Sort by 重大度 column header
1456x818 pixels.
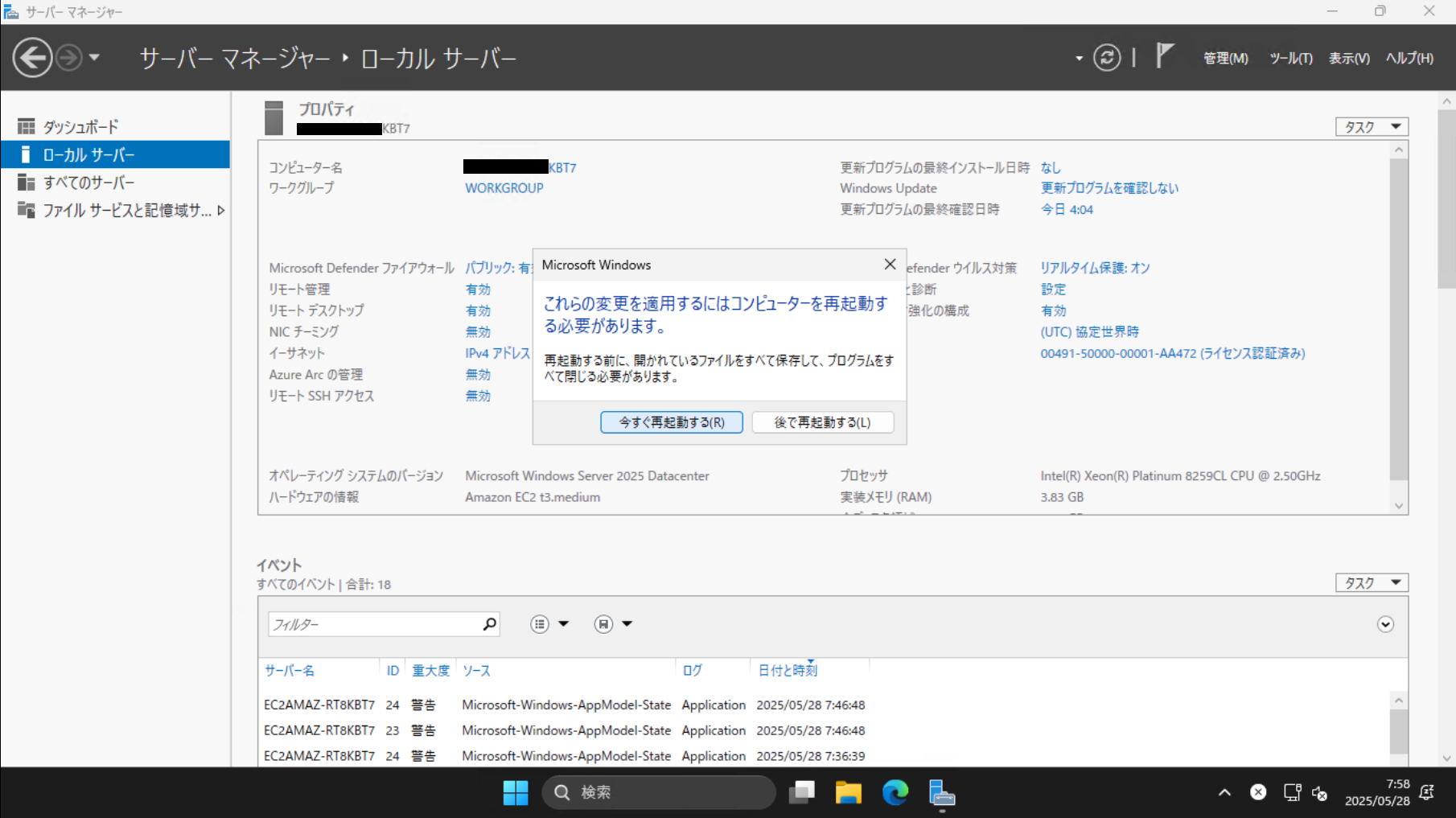pyautogui.click(x=431, y=671)
